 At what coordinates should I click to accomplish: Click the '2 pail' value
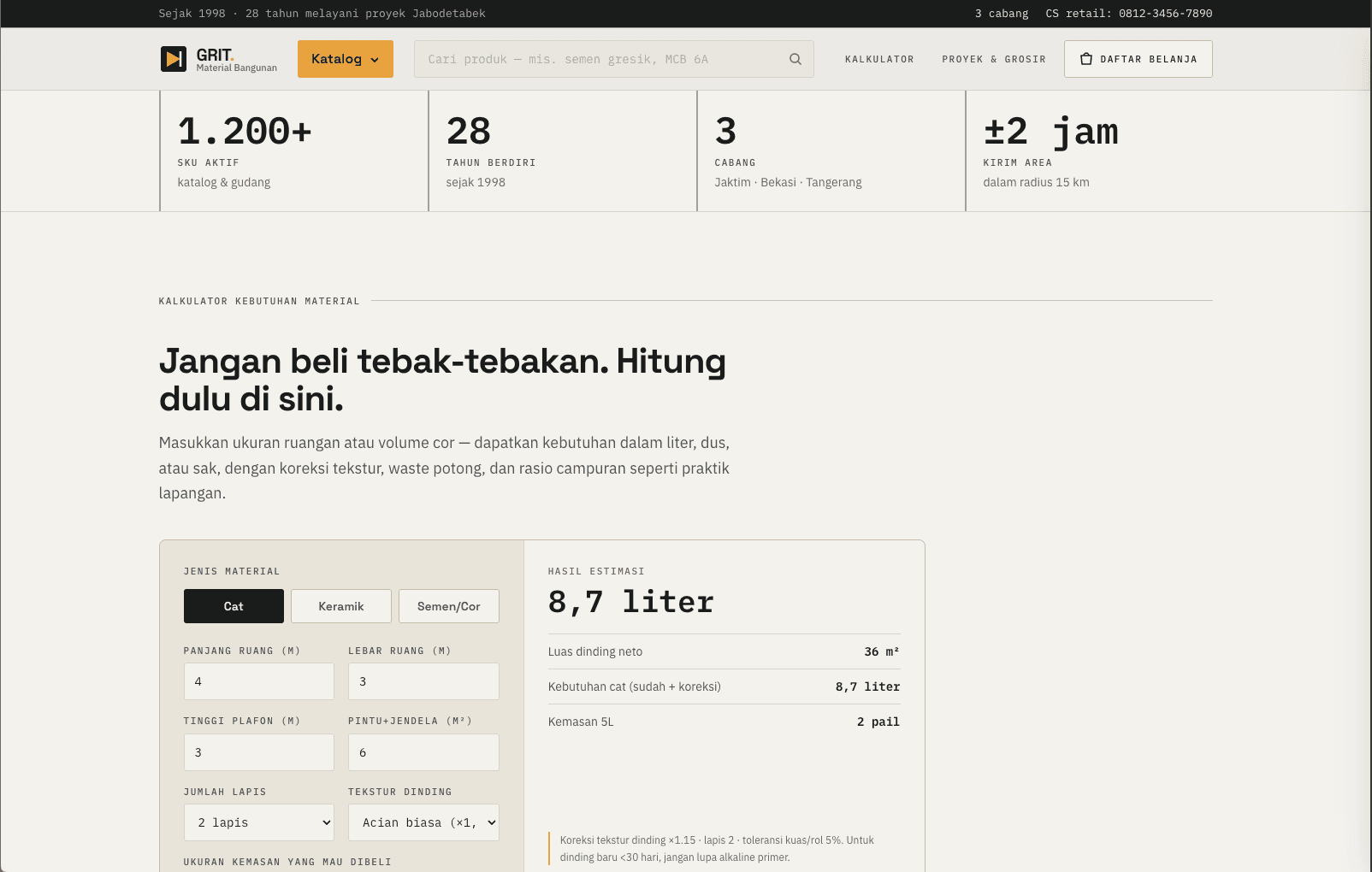click(x=878, y=722)
